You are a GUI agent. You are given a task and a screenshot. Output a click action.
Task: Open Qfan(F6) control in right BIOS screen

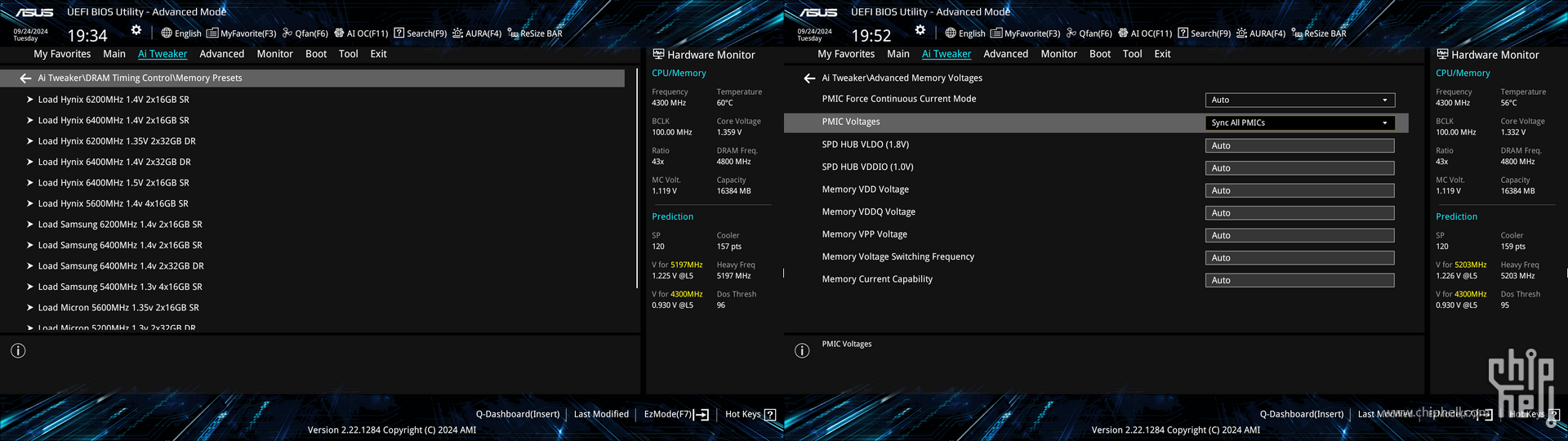click(1089, 33)
